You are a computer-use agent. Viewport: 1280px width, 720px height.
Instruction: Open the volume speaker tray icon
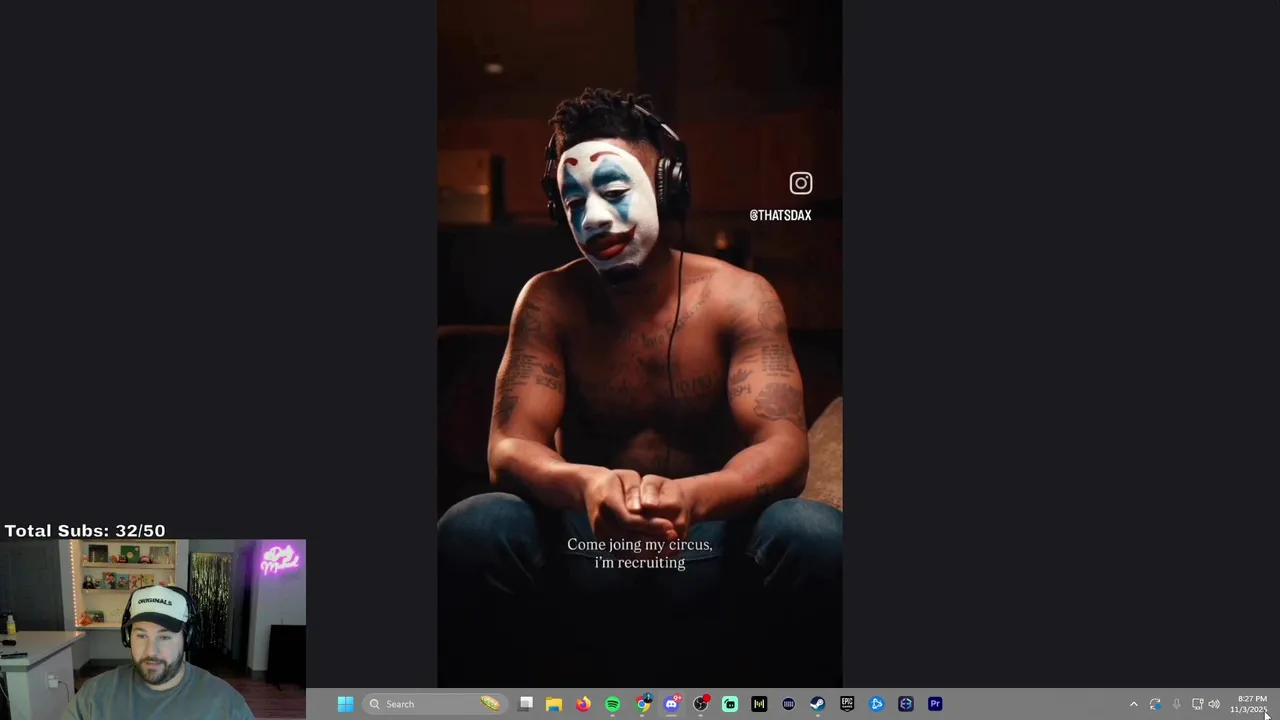point(1214,704)
